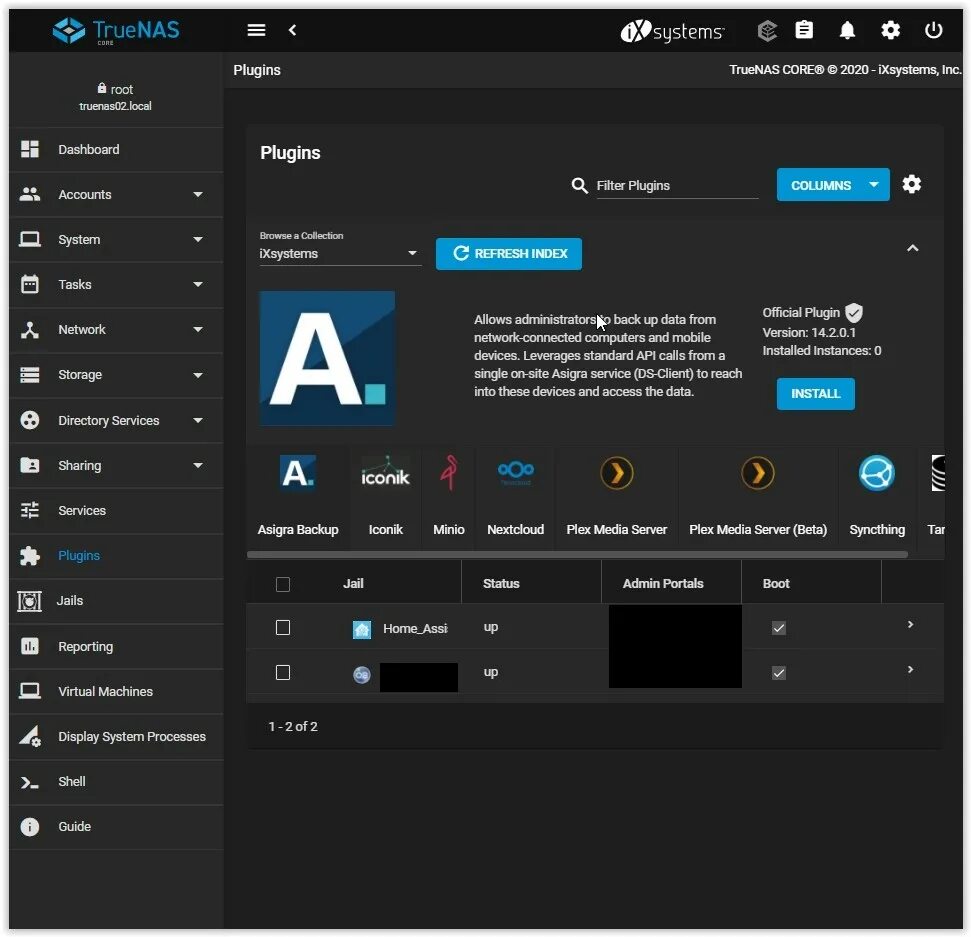Open Reporting in the sidebar
The height and width of the screenshot is (937, 971).
[x=116, y=647]
